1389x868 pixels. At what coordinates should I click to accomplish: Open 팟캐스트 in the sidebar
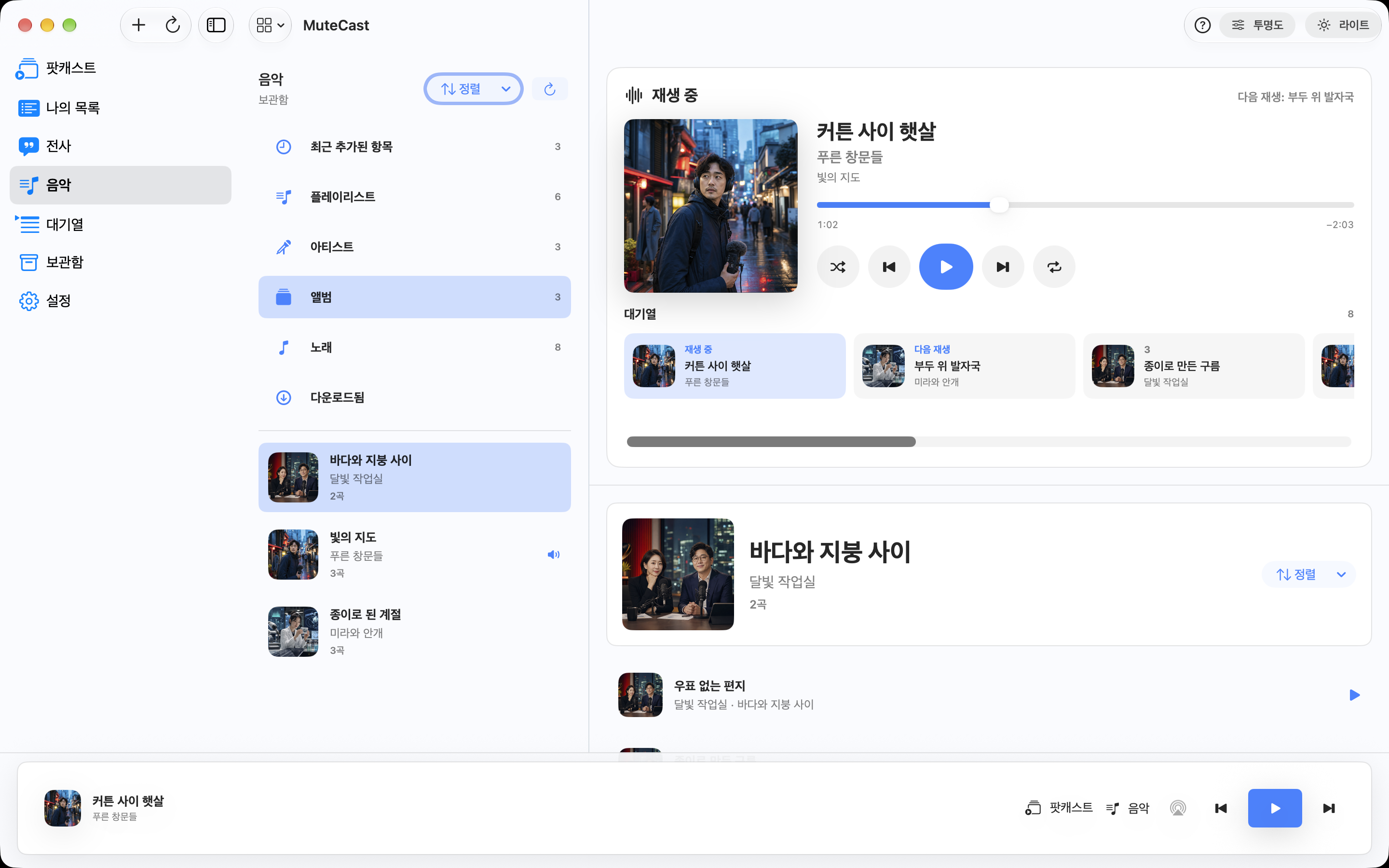121,68
